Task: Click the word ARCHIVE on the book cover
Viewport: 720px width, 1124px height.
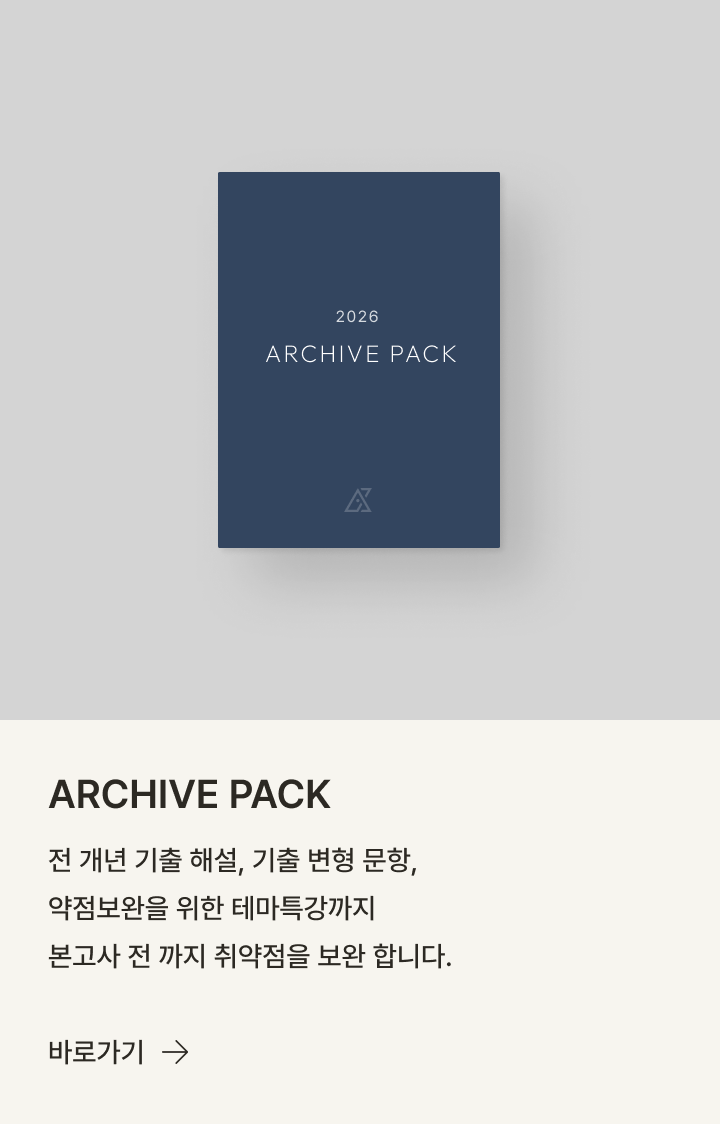Action: [x=323, y=354]
